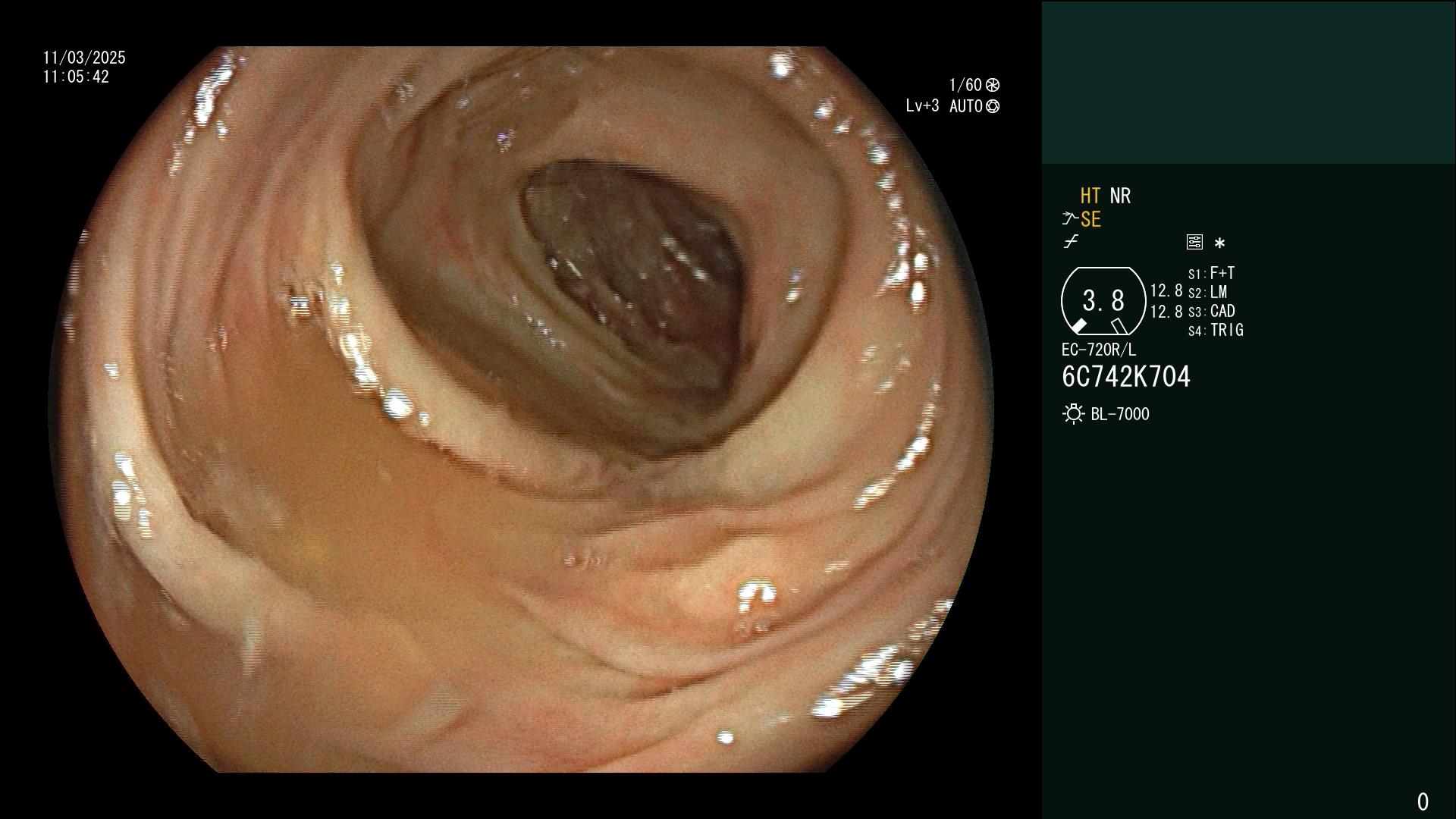Image resolution: width=1456 pixels, height=819 pixels.
Task: Click the shutter speed icon beside 1/60
Action: pos(993,85)
